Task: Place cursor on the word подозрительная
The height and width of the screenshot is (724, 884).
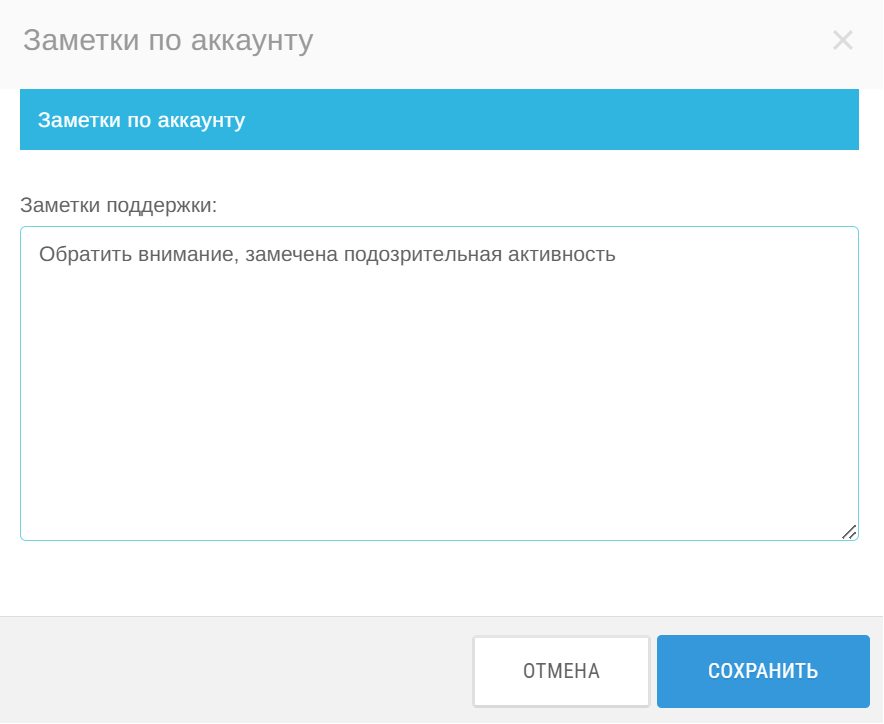Action: (x=423, y=254)
